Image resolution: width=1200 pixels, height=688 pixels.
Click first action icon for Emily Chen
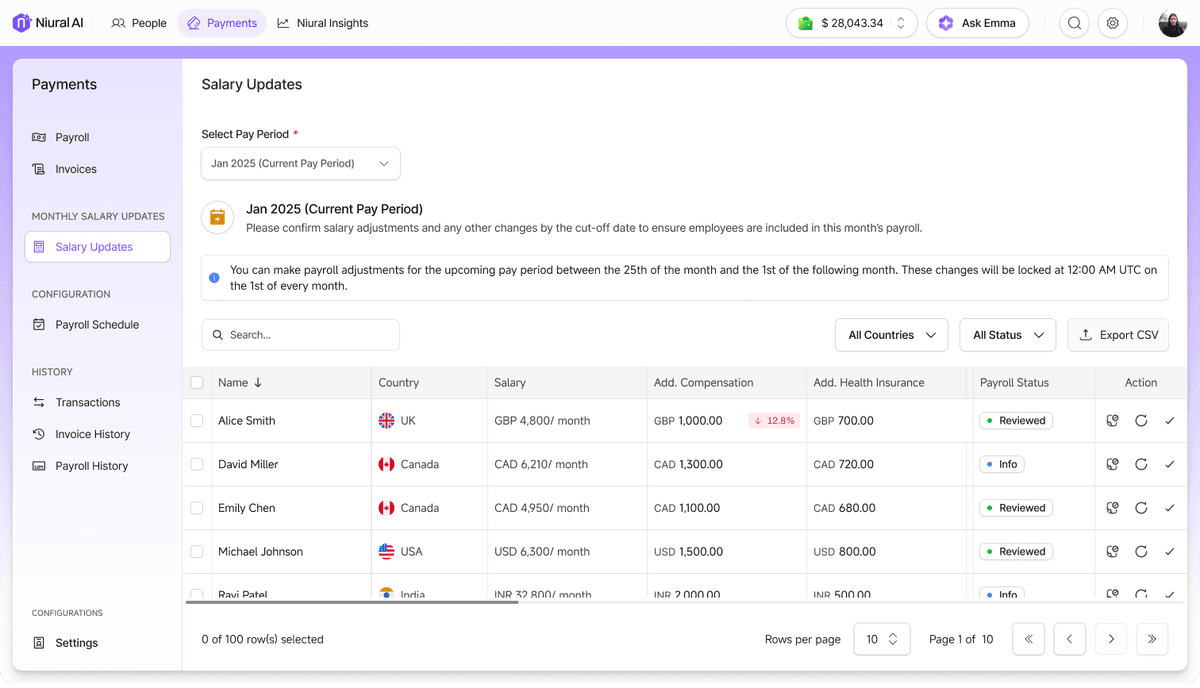tap(1112, 508)
